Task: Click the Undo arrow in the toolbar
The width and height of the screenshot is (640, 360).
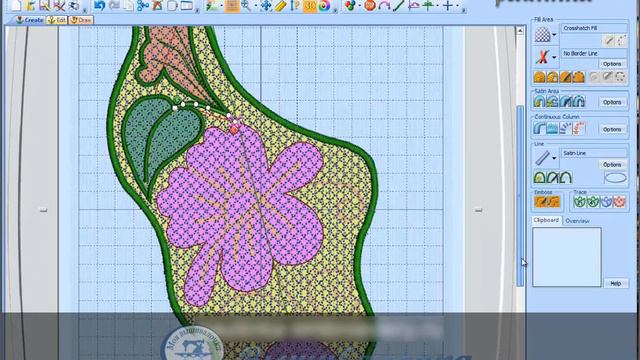Action: 100,5
